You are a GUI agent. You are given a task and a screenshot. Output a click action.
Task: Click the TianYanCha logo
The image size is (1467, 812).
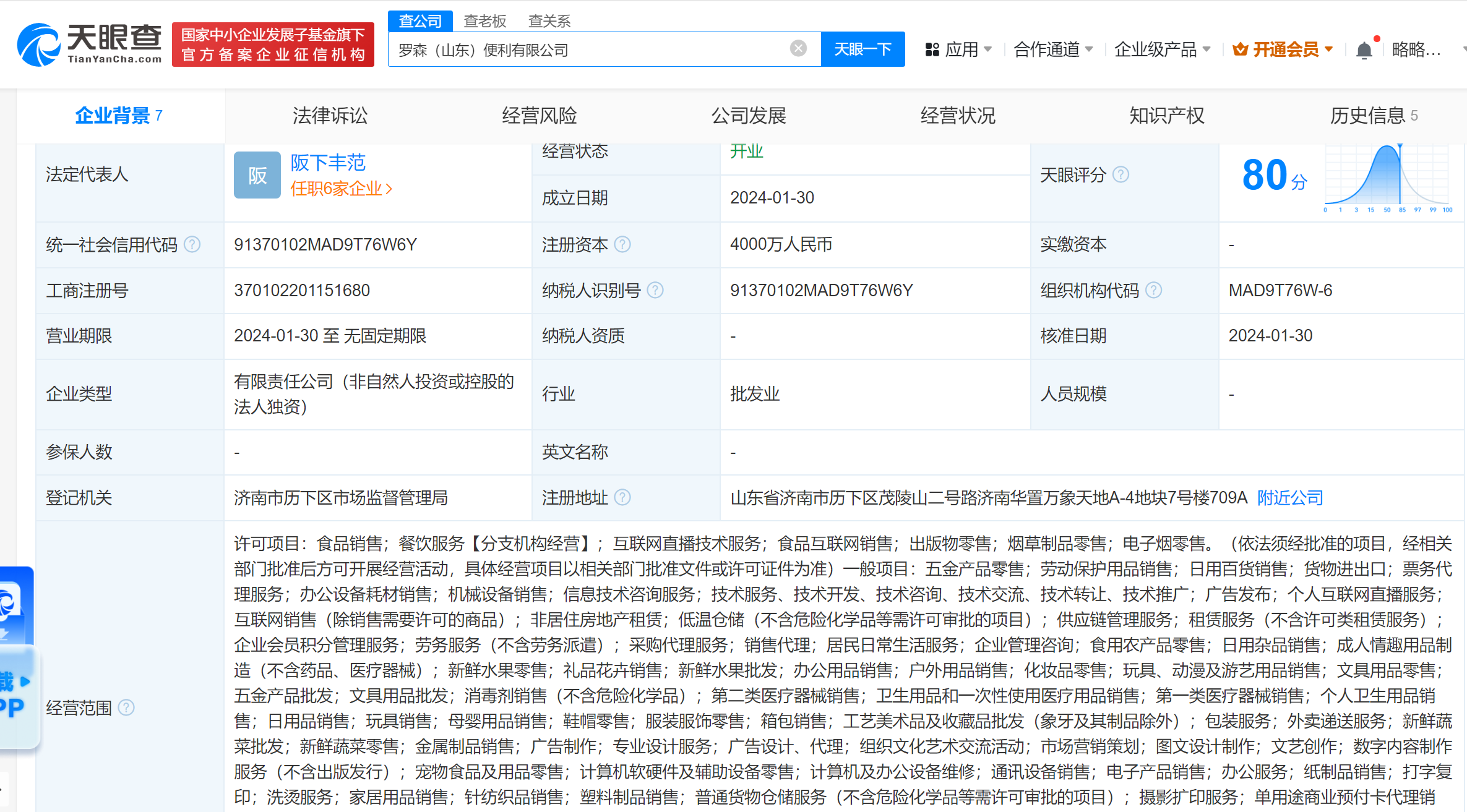[x=90, y=44]
